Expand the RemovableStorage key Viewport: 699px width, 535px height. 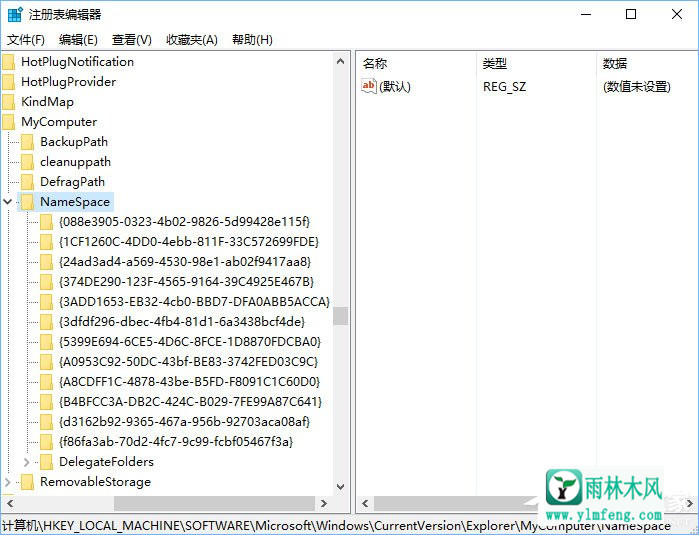coord(9,482)
